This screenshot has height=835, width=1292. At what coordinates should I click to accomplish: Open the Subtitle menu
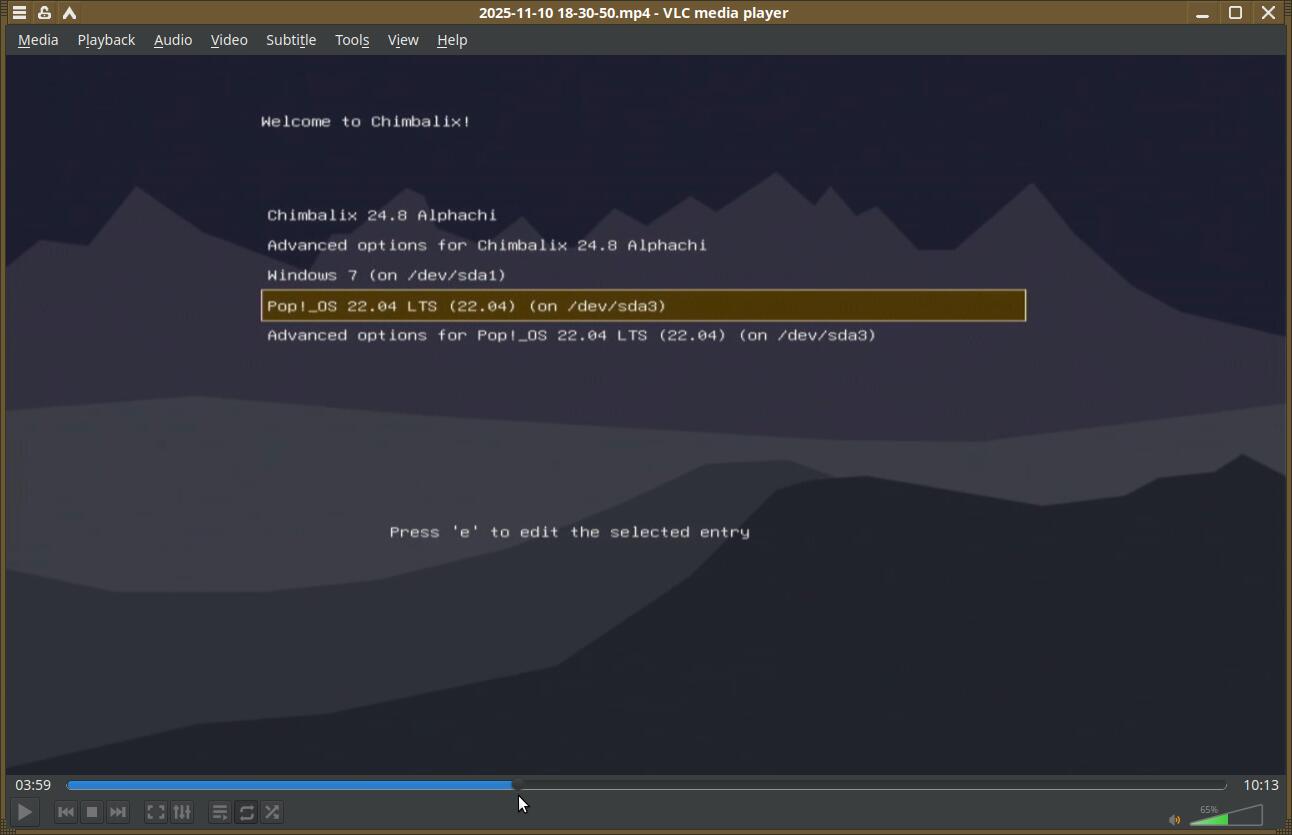point(291,40)
